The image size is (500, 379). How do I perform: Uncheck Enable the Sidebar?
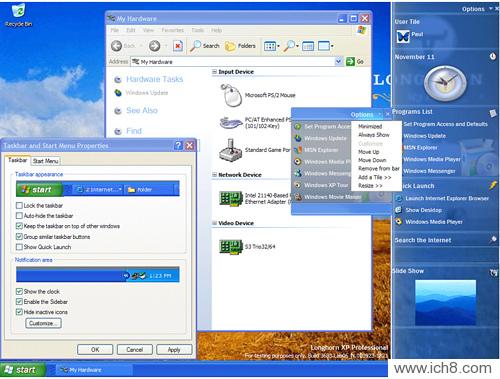coord(19,302)
